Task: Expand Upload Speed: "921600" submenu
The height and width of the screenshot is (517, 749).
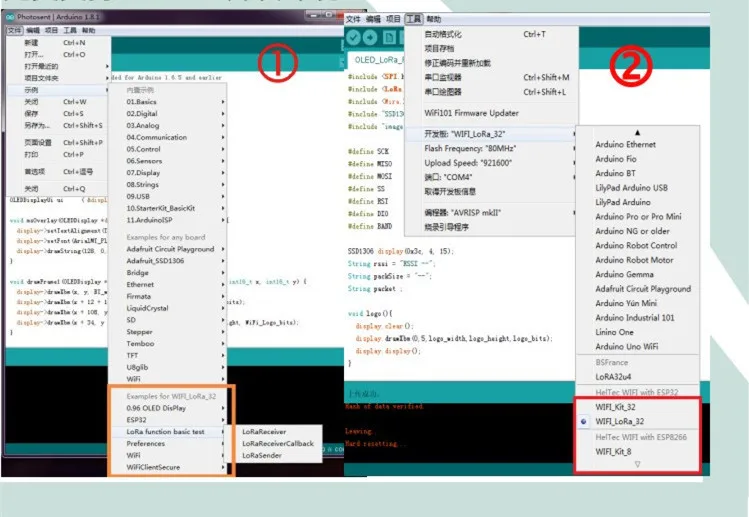Action: [491, 163]
